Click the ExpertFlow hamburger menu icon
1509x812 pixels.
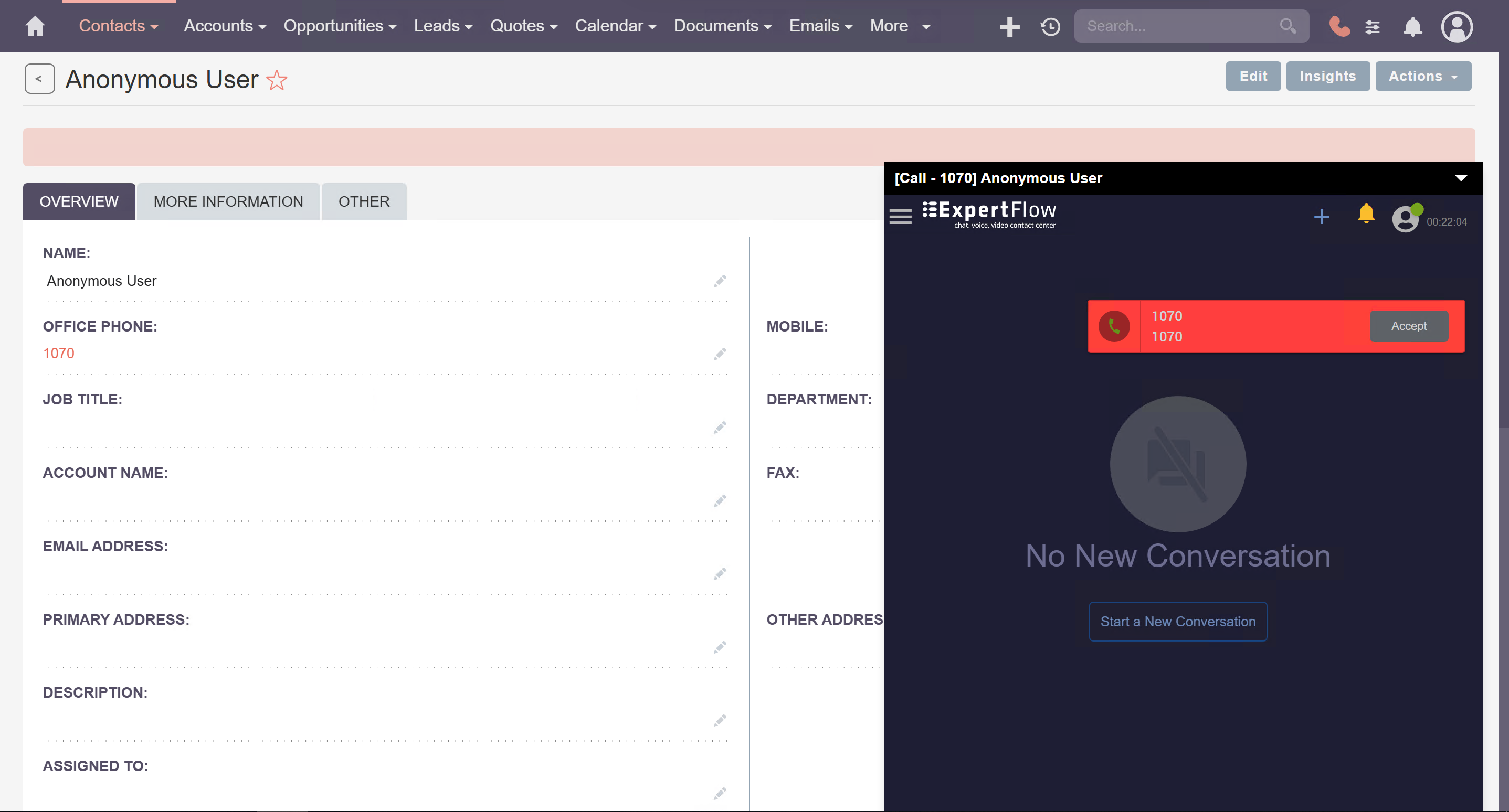(x=900, y=217)
